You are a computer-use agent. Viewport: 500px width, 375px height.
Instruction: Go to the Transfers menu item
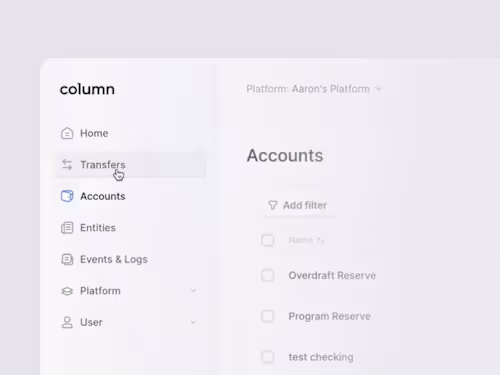[x=131, y=165]
